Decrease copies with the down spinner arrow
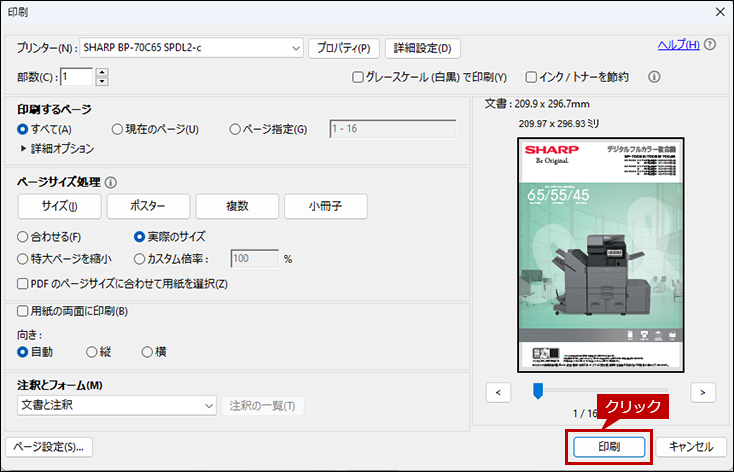Viewport: 734px width, 472px height. (x=102, y=81)
